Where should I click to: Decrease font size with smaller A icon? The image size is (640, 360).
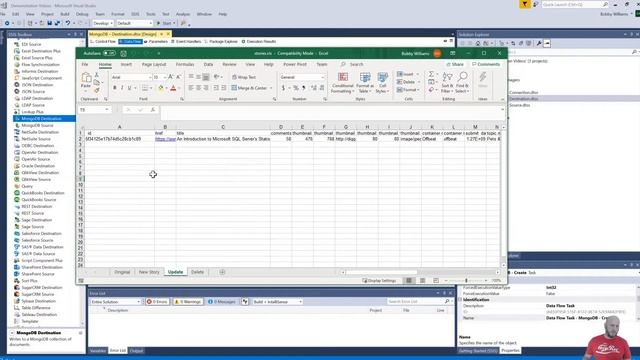(x=178, y=77)
